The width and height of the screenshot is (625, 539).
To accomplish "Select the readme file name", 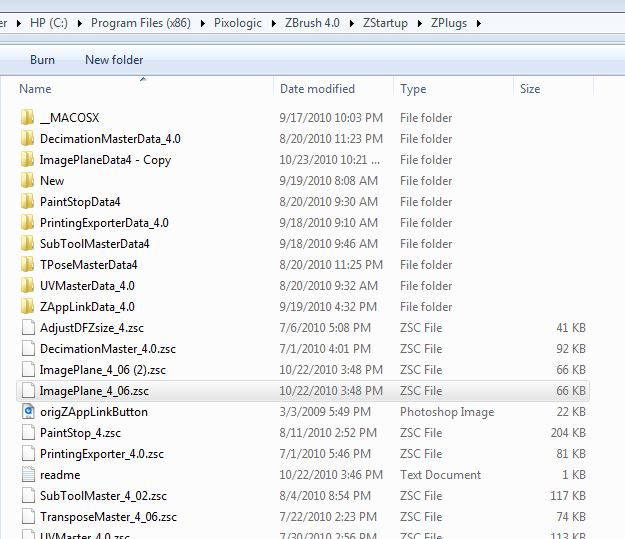I will (60, 475).
